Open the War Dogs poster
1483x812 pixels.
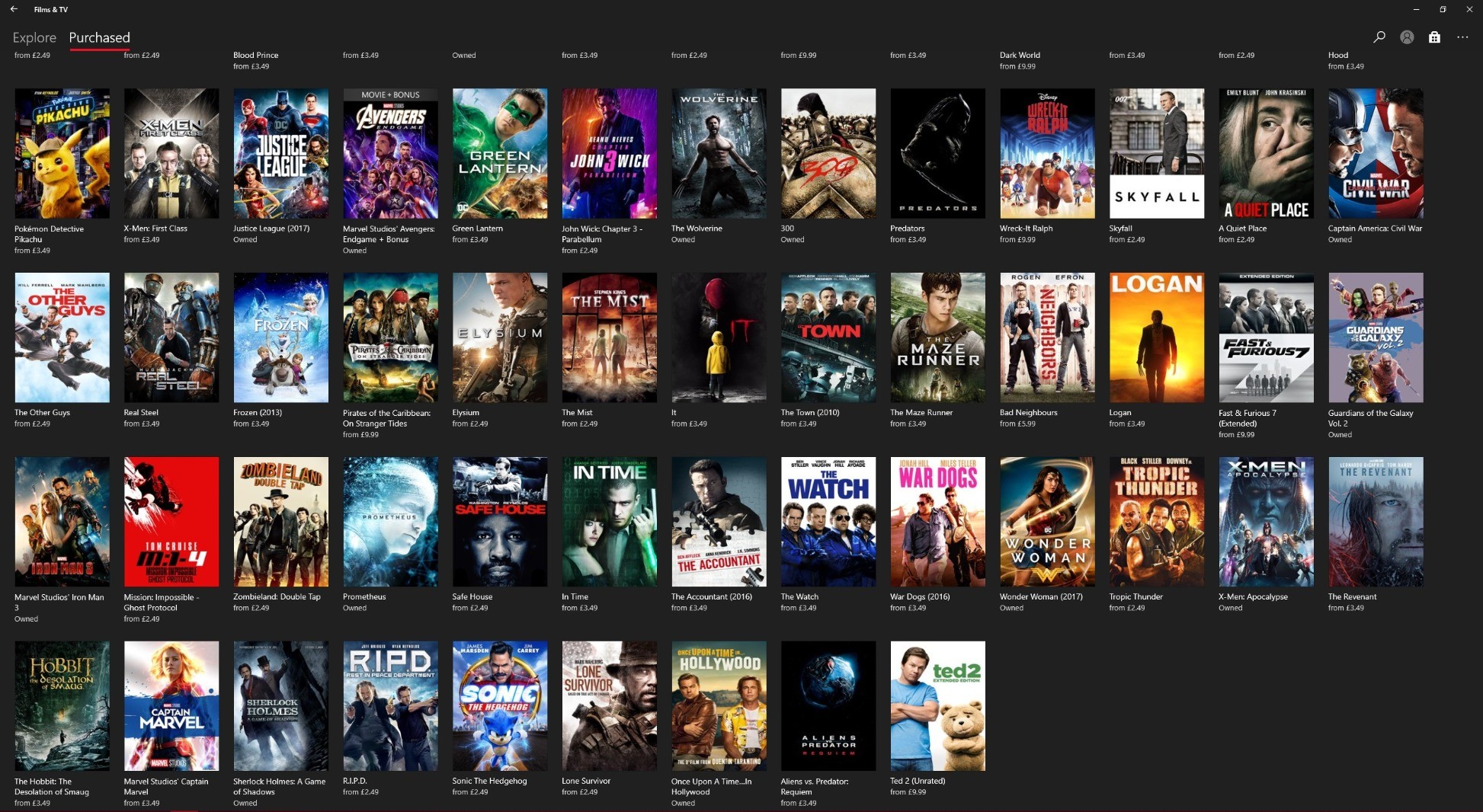tap(937, 522)
